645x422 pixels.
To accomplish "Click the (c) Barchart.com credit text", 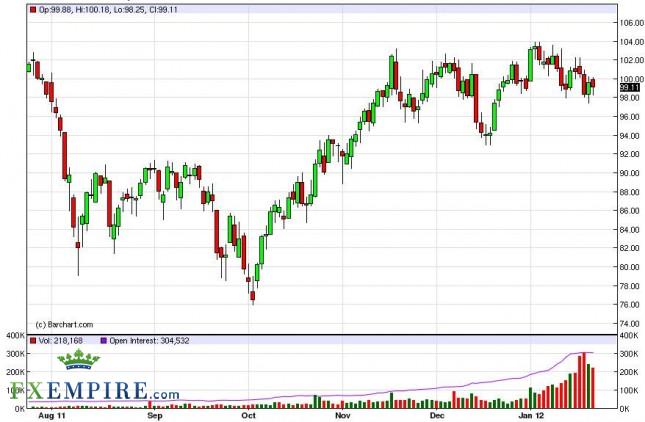I will [64, 325].
